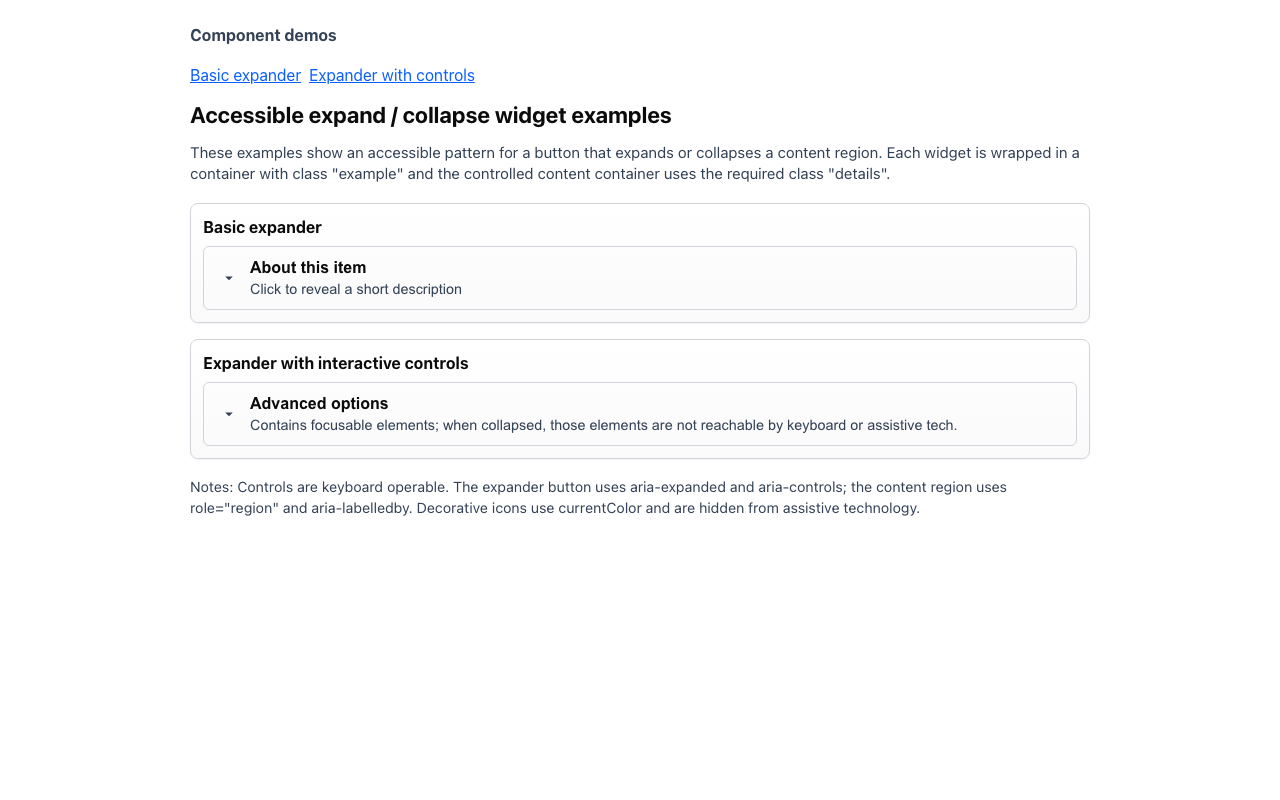Click the downward arrow inside the first expander button
The height and width of the screenshot is (800, 1280).
click(228, 278)
